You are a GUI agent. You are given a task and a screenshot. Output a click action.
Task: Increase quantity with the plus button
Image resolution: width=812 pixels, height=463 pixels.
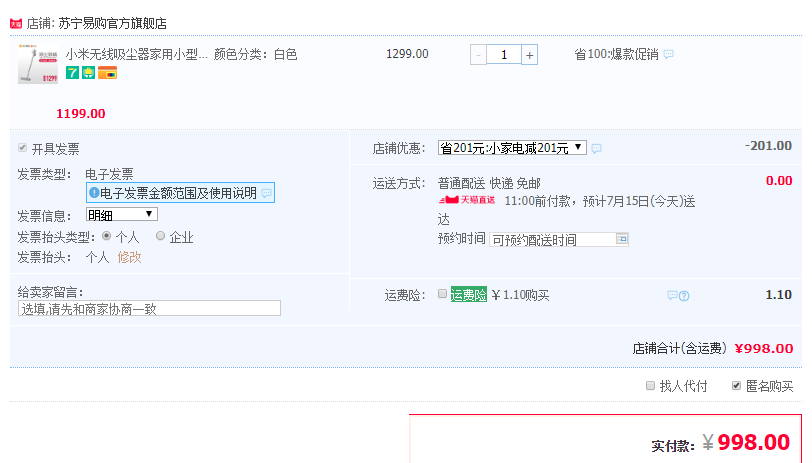coord(529,55)
